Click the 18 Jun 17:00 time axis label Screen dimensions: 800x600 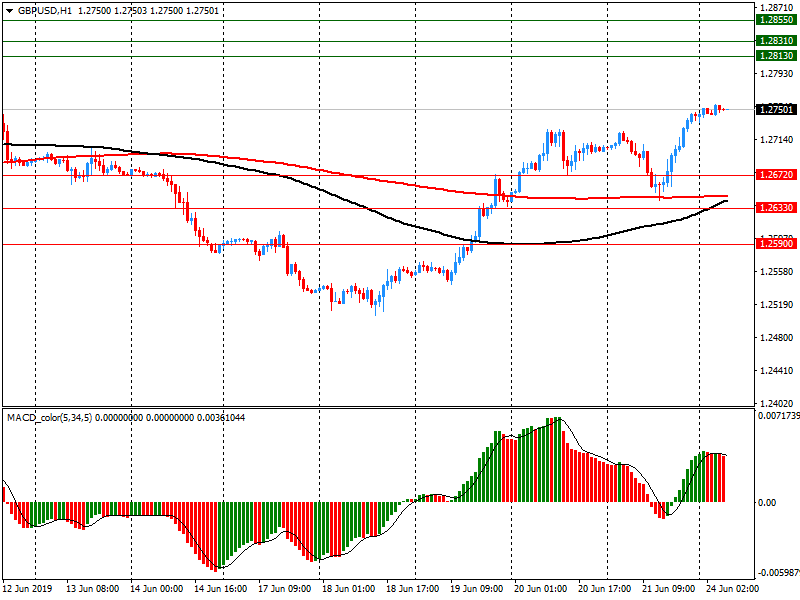click(413, 589)
